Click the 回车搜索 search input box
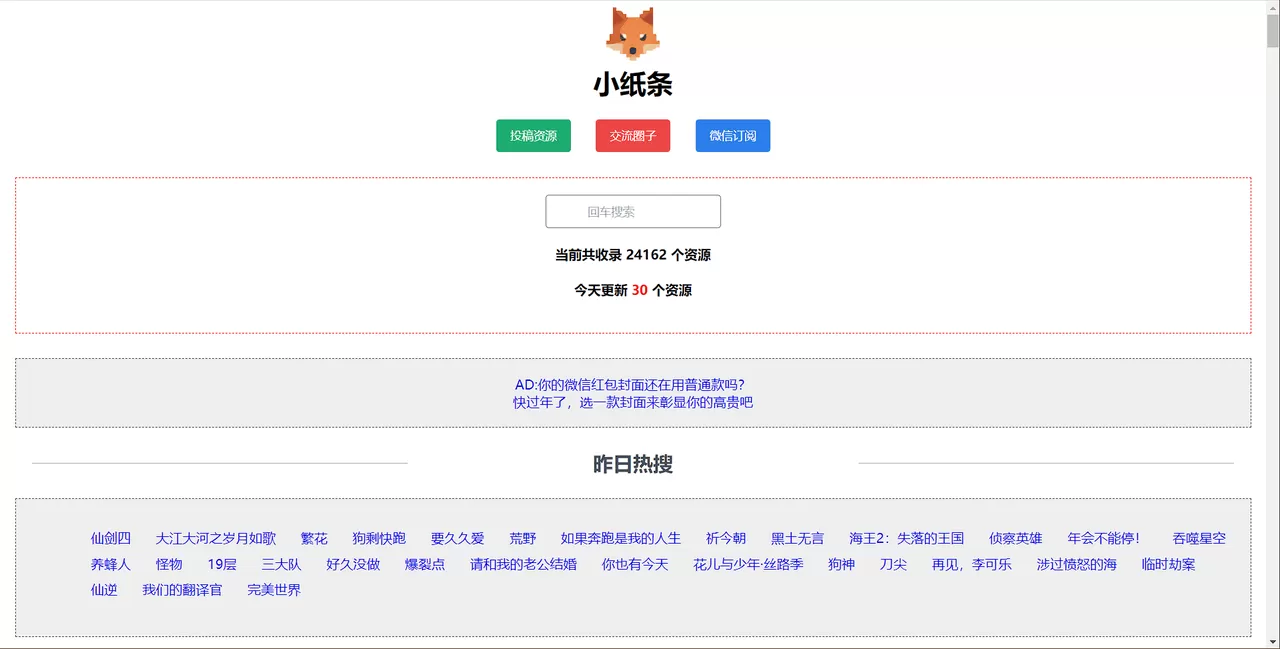This screenshot has width=1280, height=649. pyautogui.click(x=632, y=211)
